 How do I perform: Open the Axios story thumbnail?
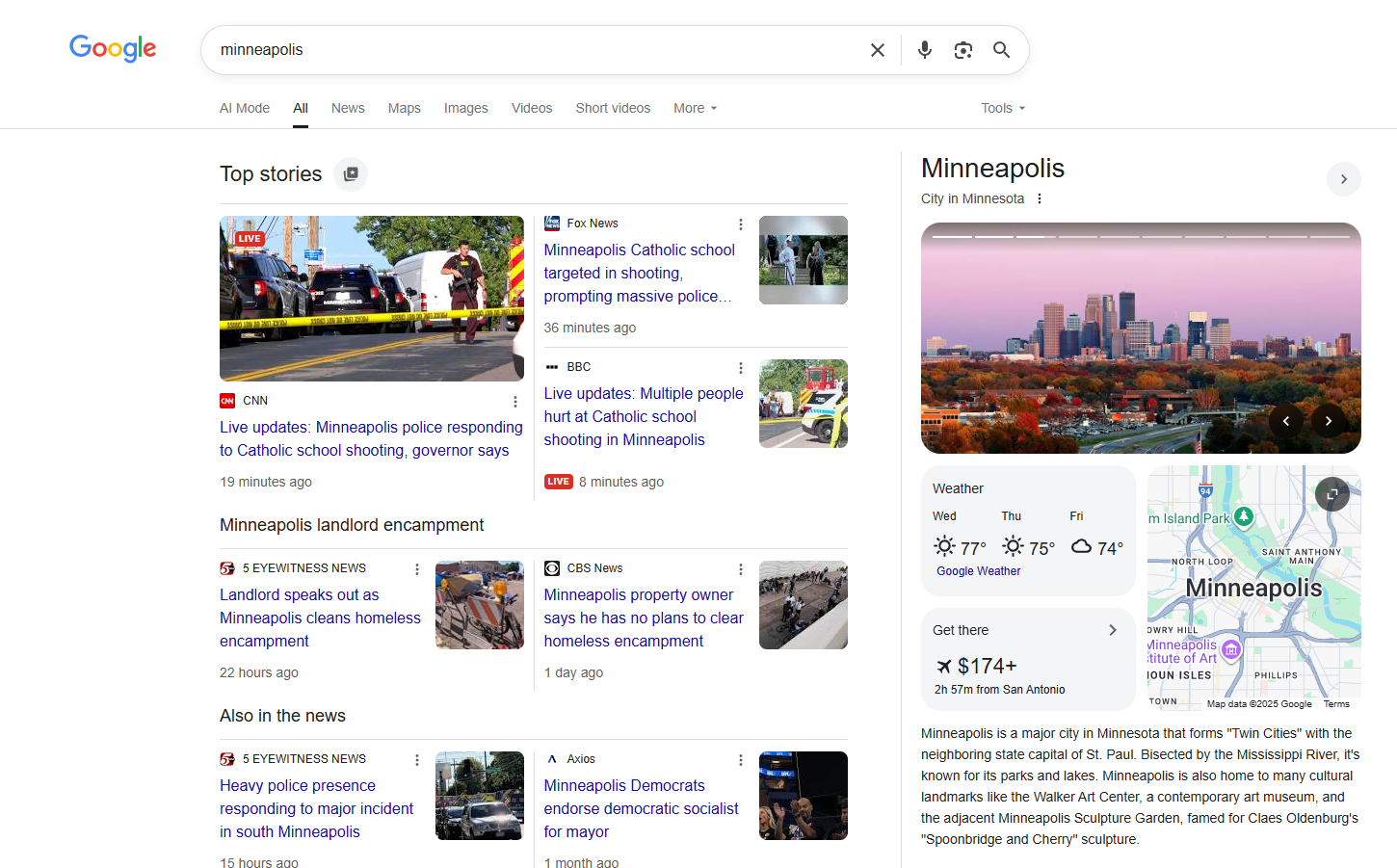pos(804,796)
